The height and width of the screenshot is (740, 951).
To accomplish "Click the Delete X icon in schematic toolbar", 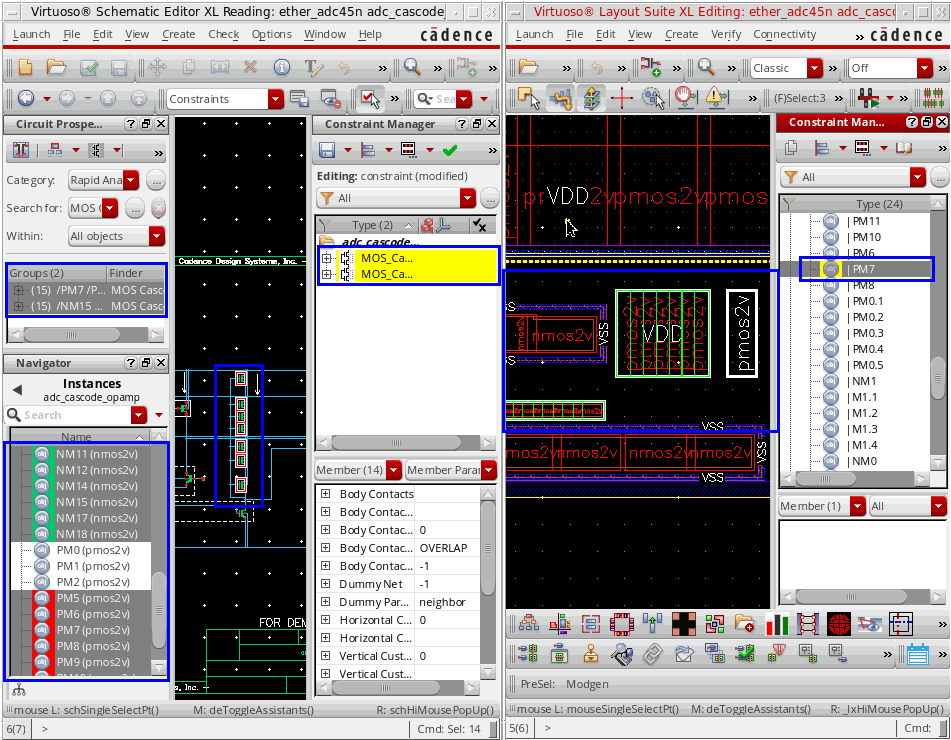I will [x=250, y=69].
